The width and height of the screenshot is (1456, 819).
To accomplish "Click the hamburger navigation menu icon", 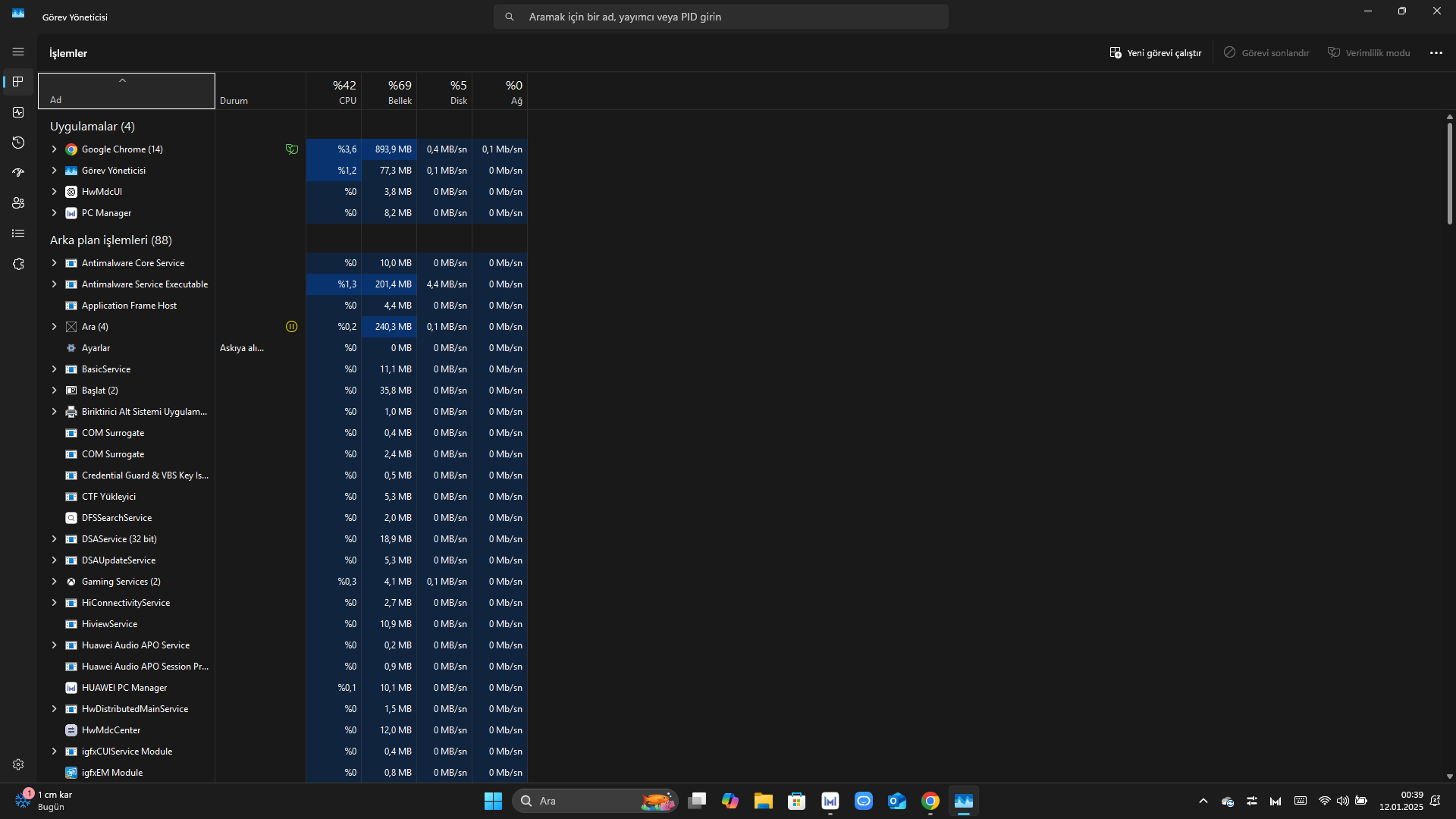I will click(18, 52).
